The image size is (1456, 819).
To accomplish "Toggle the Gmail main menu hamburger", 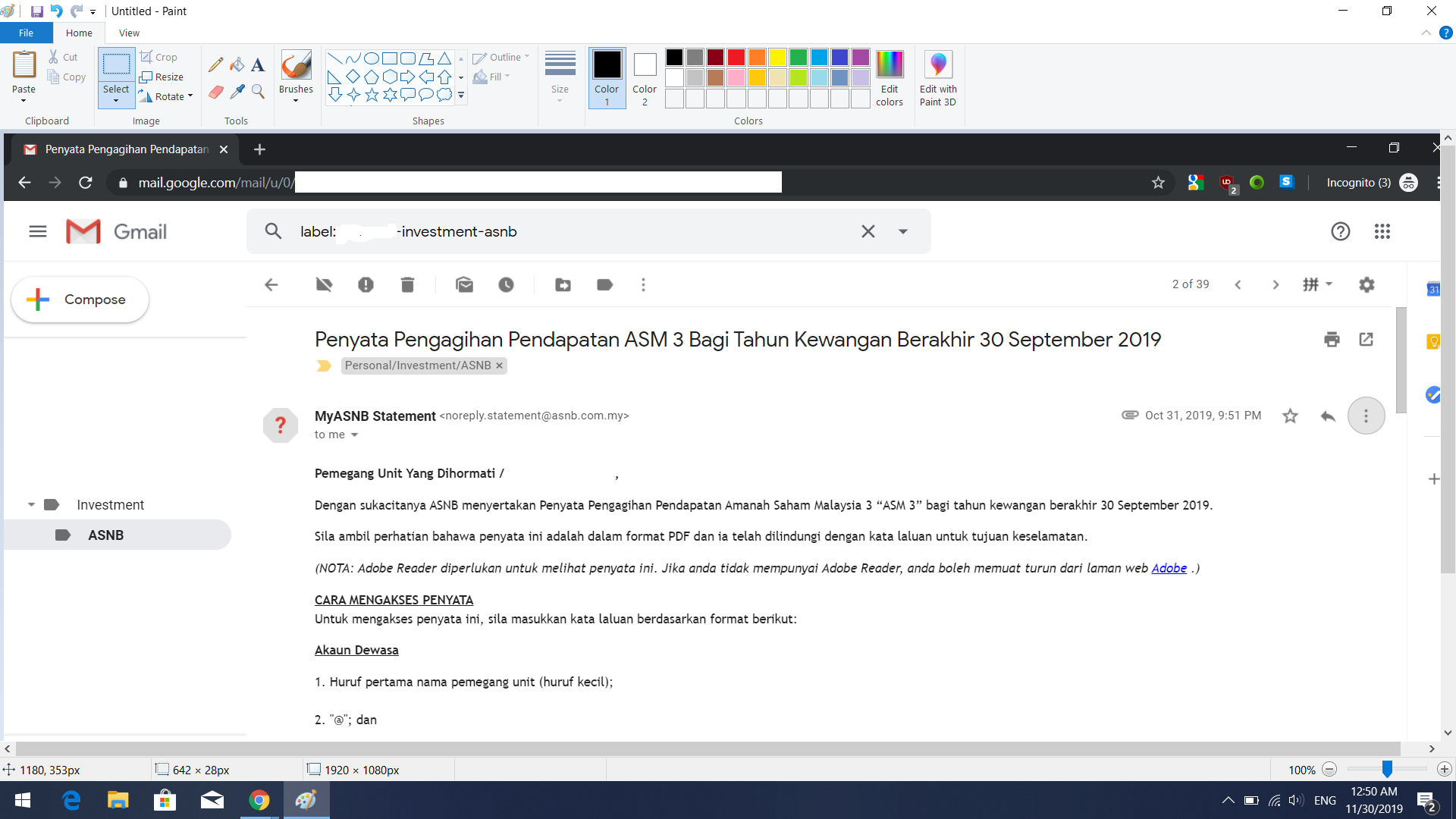I will [x=38, y=231].
